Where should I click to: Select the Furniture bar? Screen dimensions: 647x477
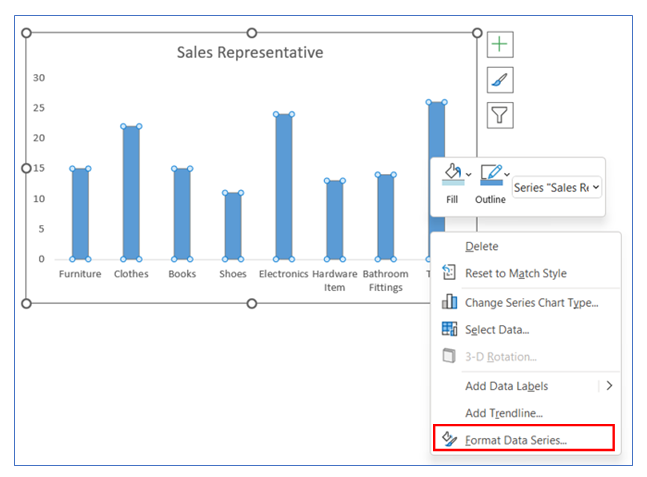(80, 214)
